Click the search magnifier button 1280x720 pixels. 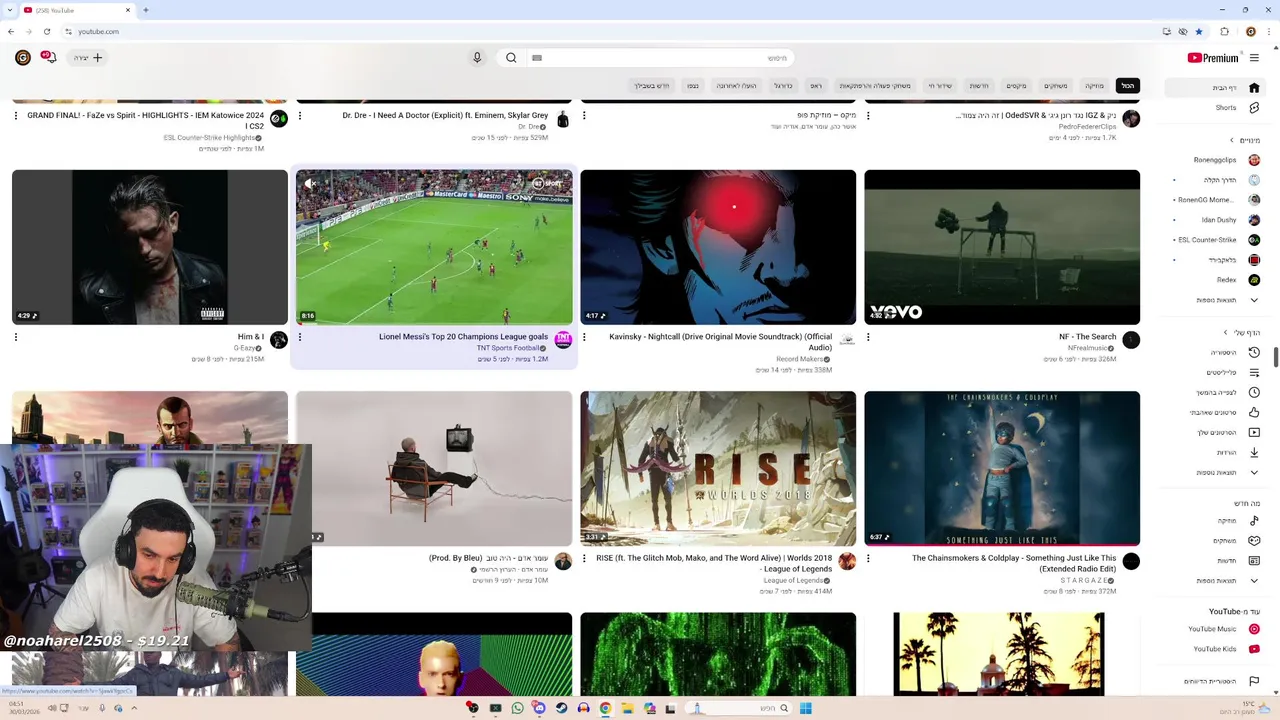click(511, 58)
